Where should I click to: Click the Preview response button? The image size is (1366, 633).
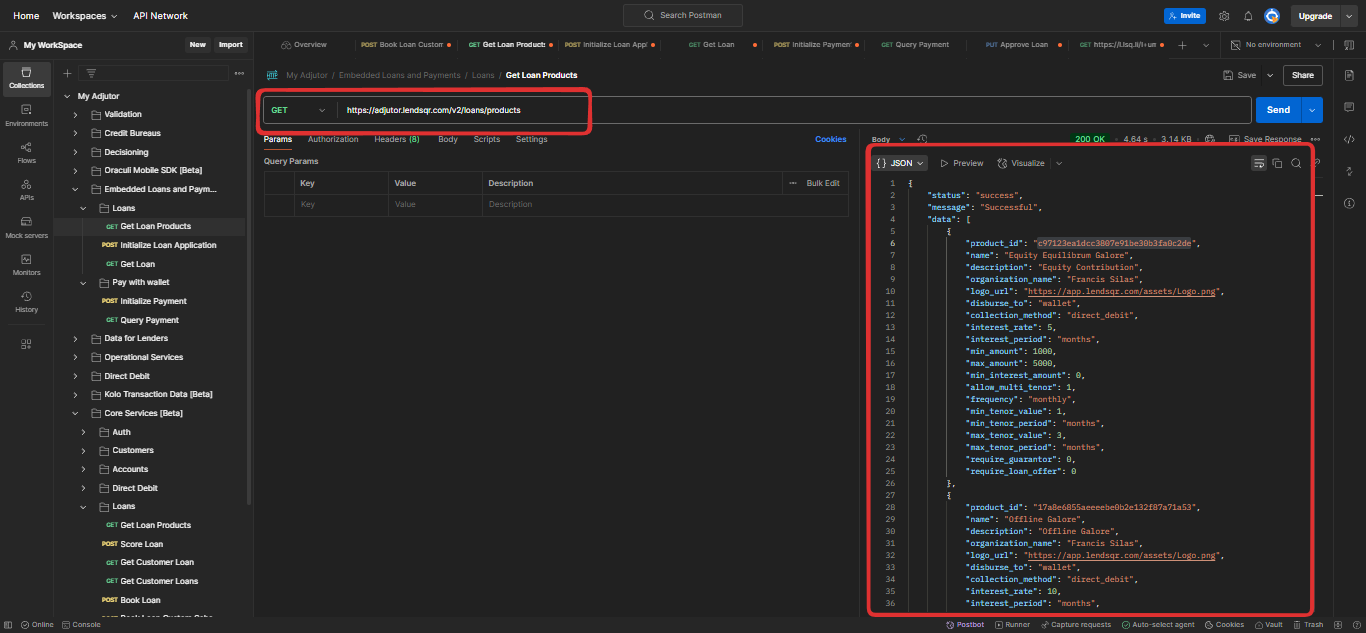pyautogui.click(x=962, y=163)
